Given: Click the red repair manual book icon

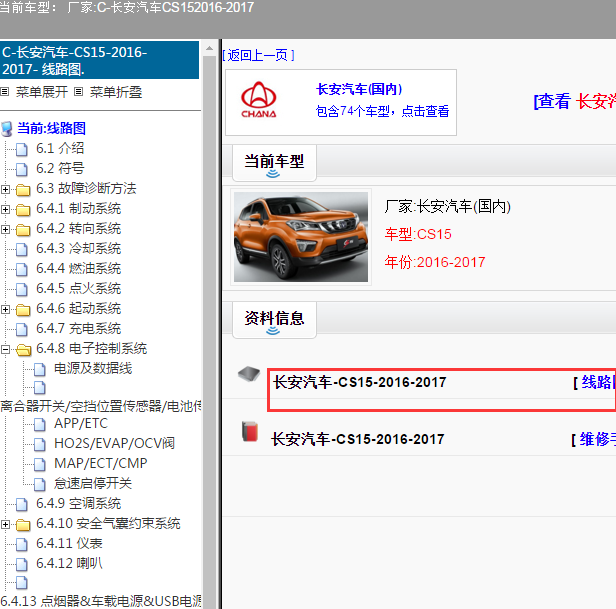Looking at the screenshot, I should 250,431.
